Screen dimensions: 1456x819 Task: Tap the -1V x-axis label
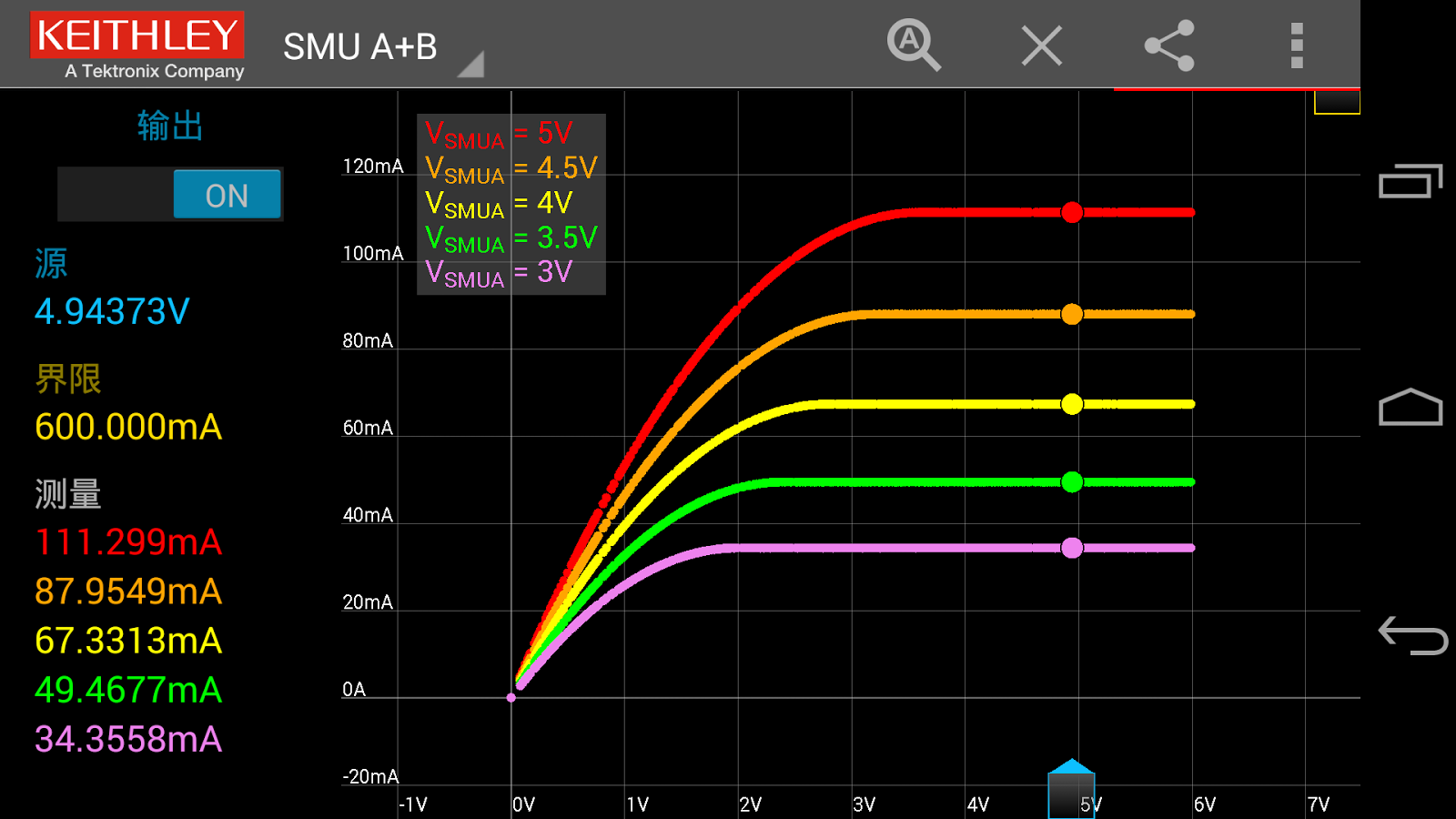pyautogui.click(x=413, y=804)
